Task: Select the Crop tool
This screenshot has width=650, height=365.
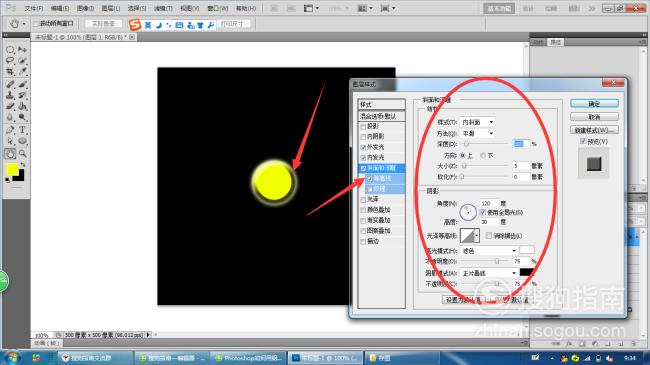Action: click(10, 72)
